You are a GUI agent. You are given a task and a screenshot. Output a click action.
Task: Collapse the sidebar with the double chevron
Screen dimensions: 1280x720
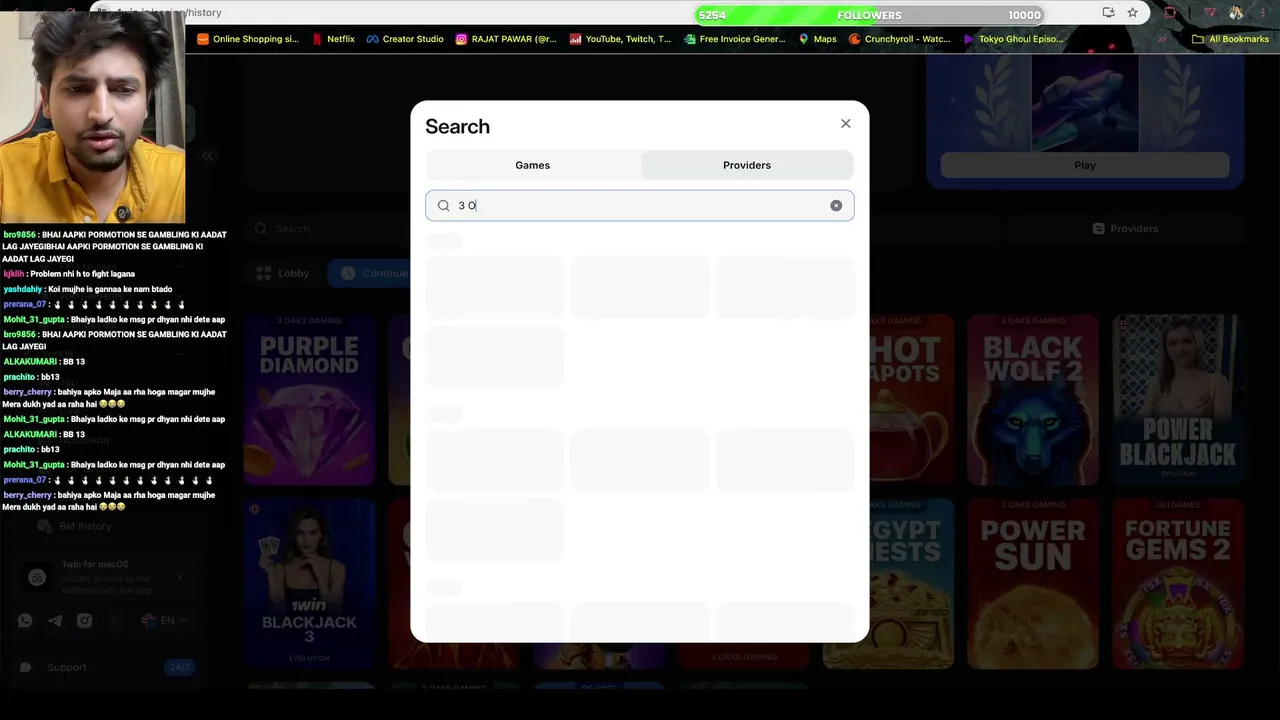coord(208,155)
